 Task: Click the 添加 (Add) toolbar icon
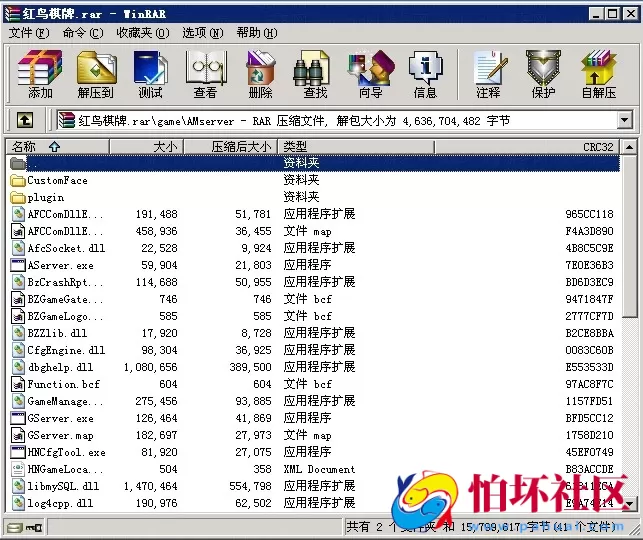coord(40,75)
